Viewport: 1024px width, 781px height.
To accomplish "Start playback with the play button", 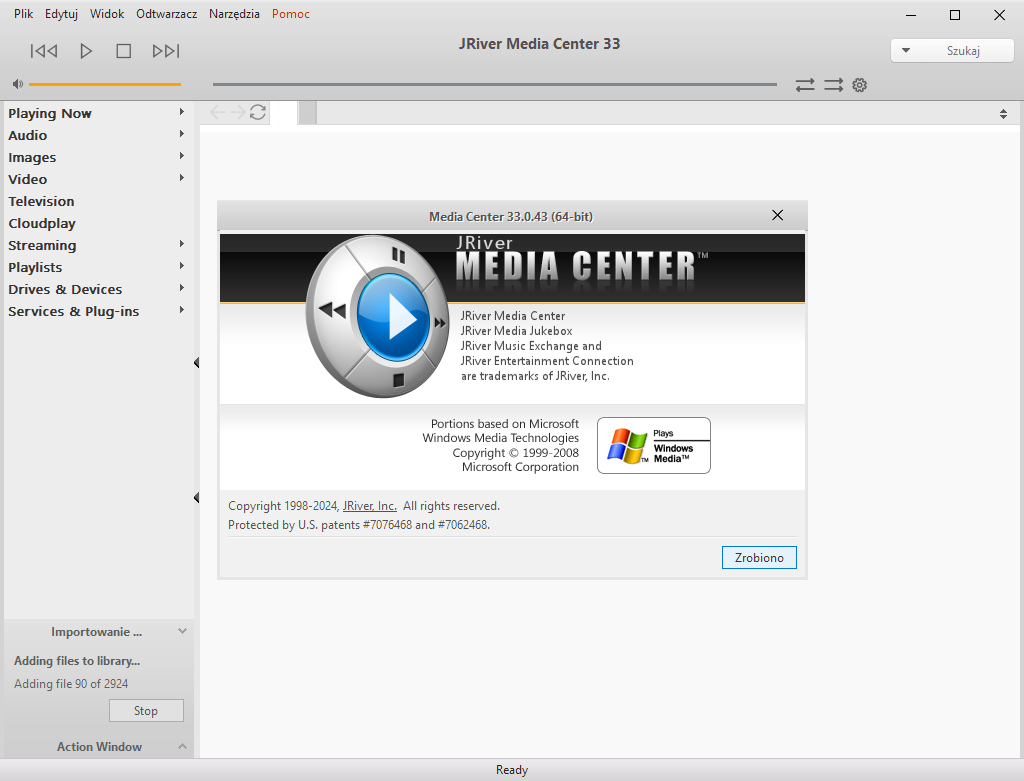I will point(86,51).
